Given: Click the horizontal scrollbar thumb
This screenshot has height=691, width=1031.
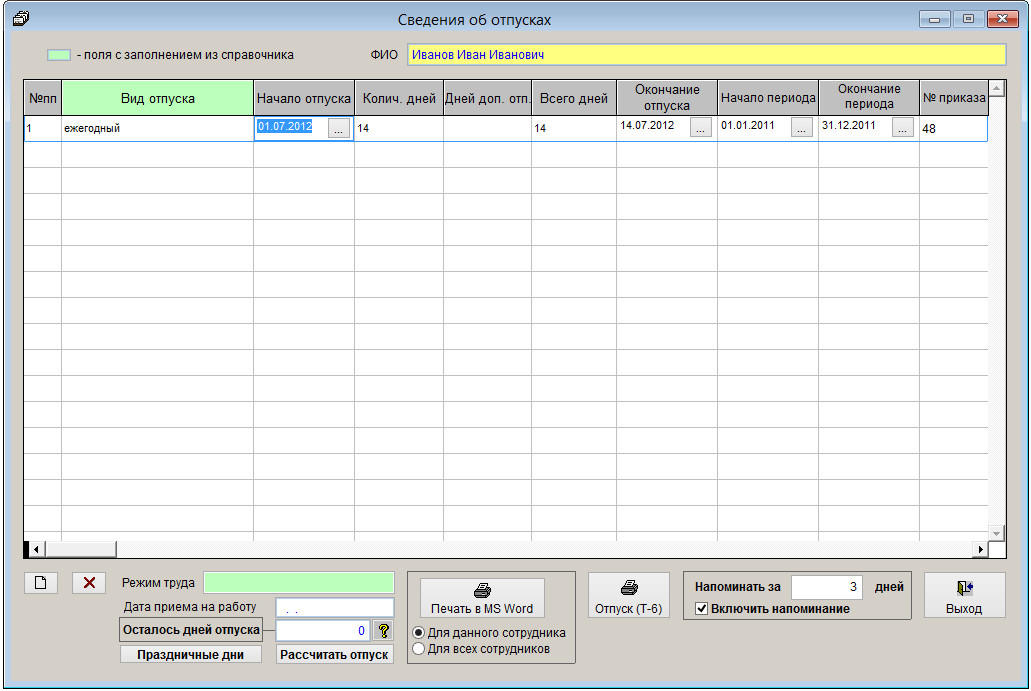Looking at the screenshot, I should click(x=80, y=549).
